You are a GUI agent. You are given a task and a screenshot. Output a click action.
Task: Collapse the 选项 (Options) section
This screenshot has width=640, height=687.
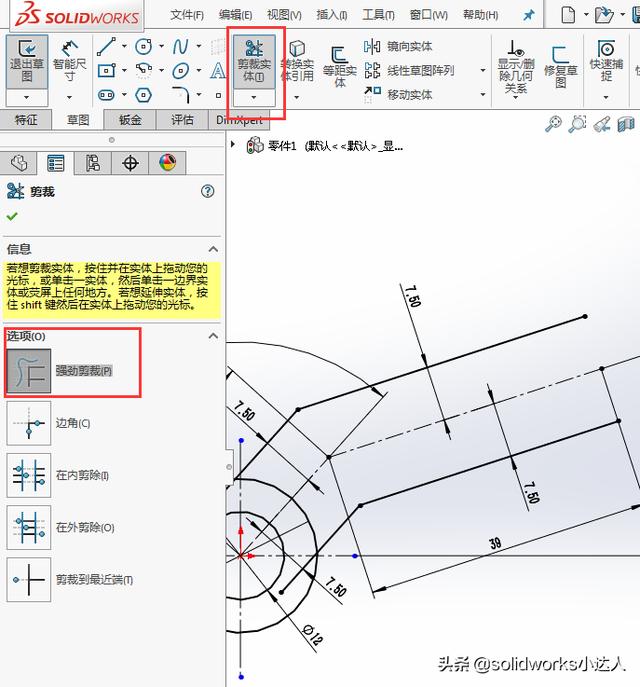(213, 336)
